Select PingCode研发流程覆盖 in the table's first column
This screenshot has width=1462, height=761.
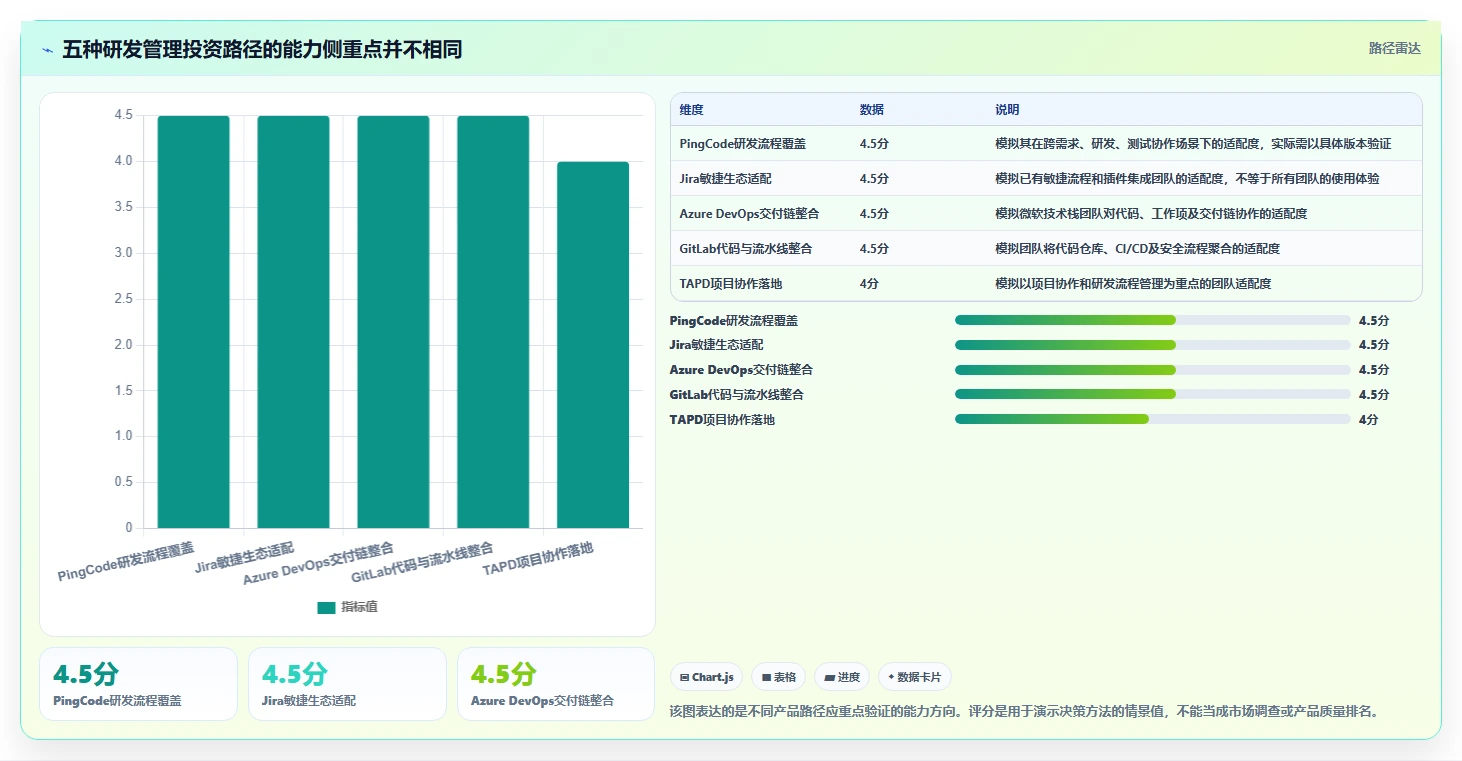[x=743, y=144]
